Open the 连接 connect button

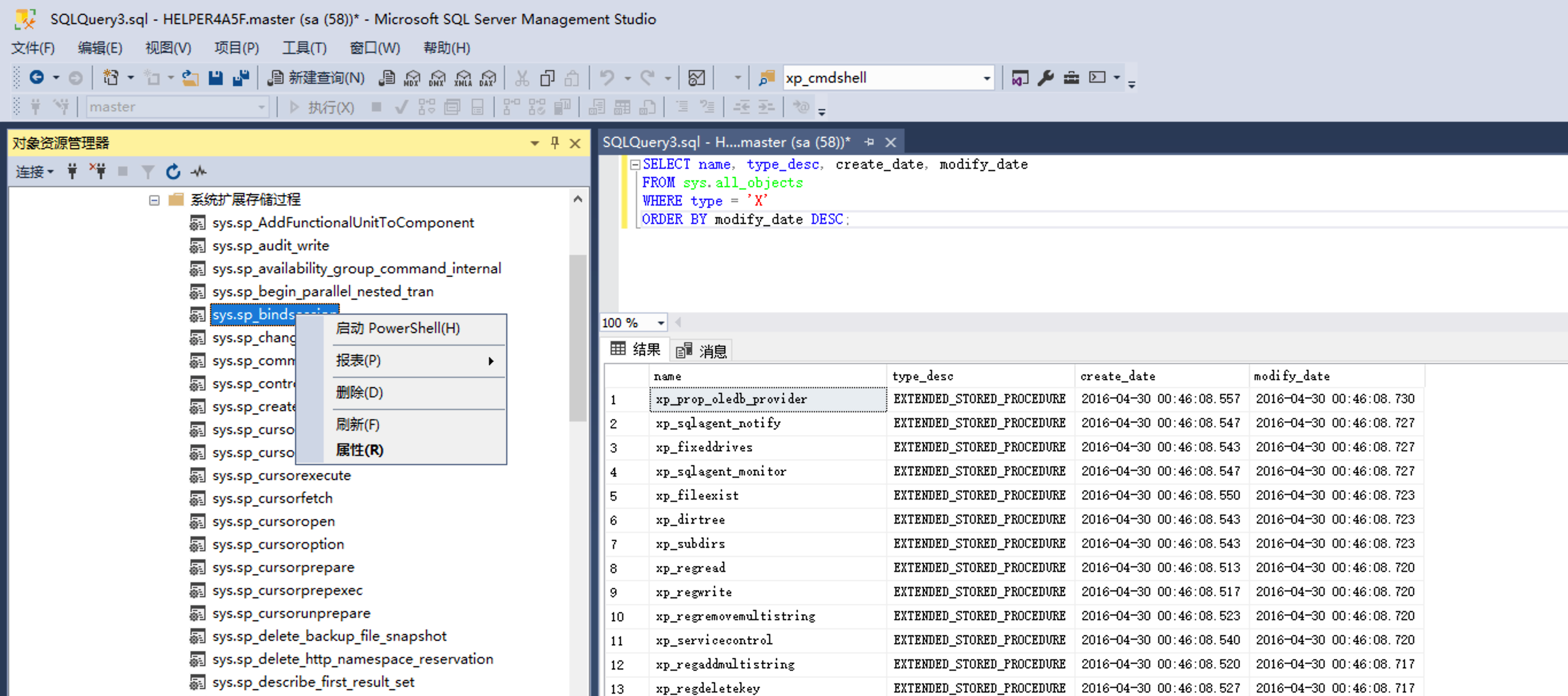coord(34,172)
